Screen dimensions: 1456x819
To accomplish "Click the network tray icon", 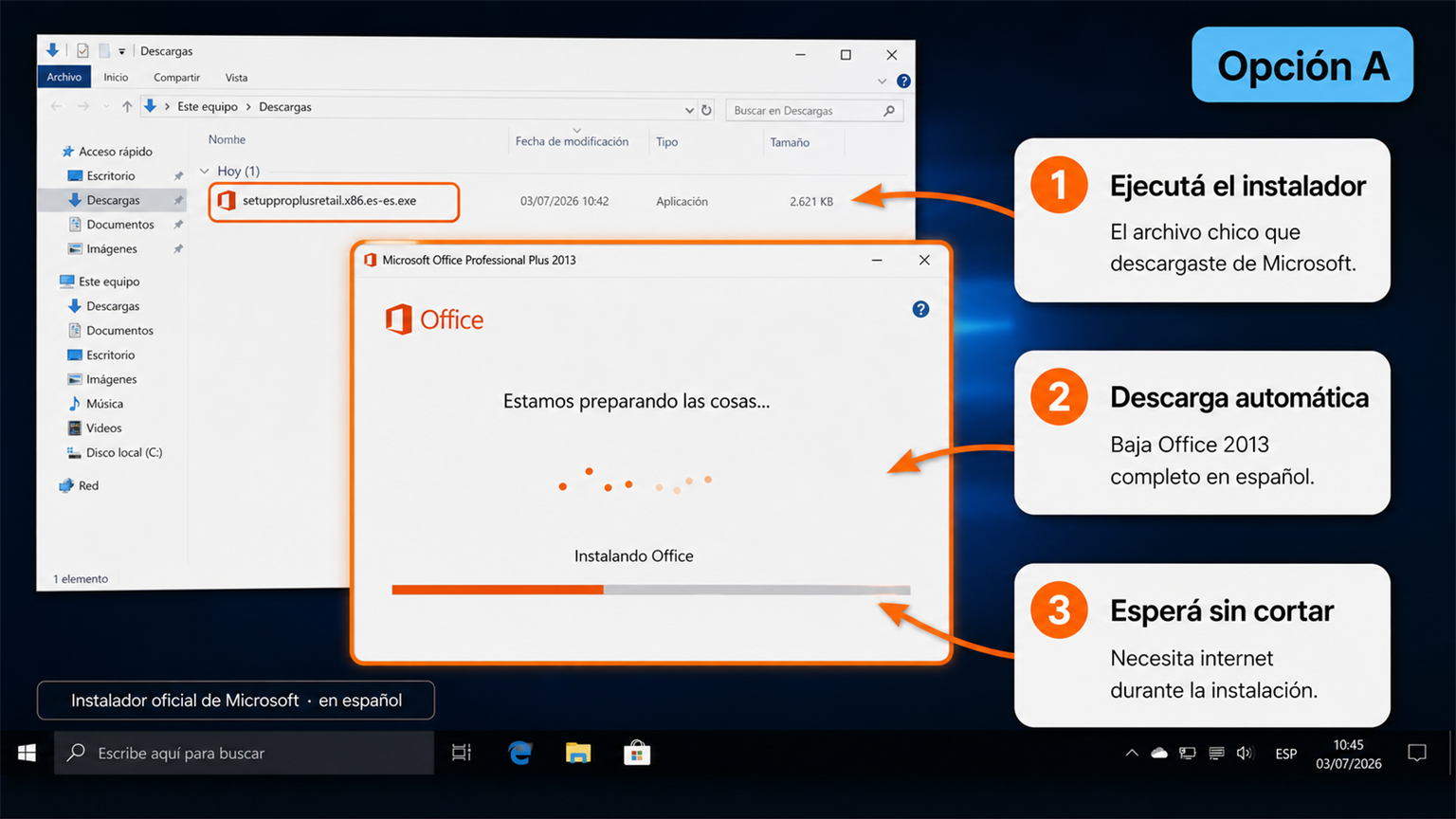I will tap(1188, 754).
